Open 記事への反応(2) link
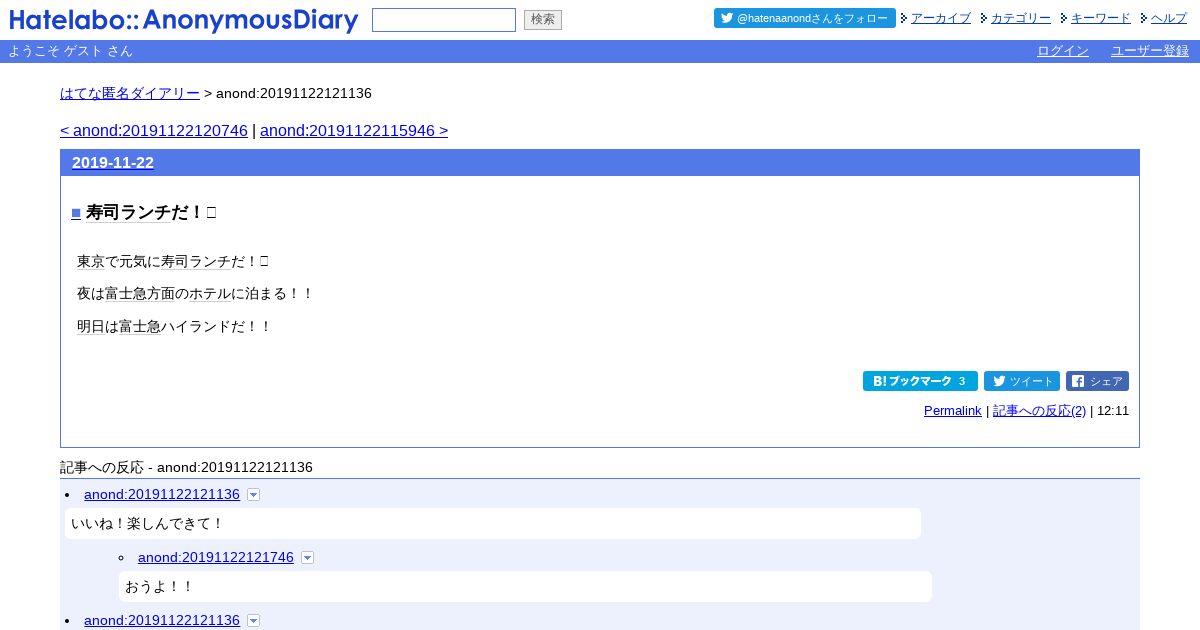 pyautogui.click(x=1039, y=411)
